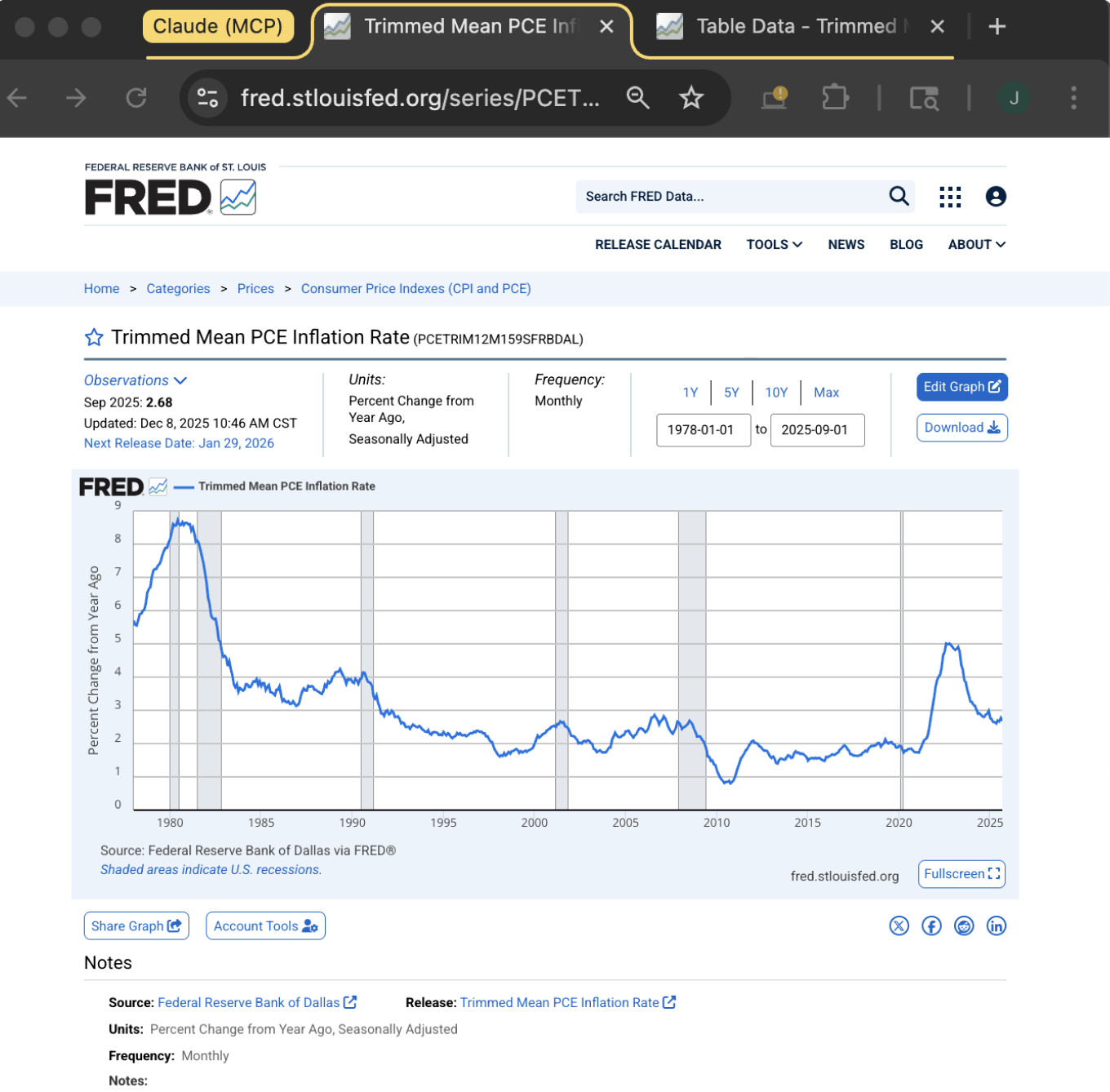Screen dimensions: 1110x1092
Task: Open the FRED apps grid menu icon
Action: click(x=950, y=197)
